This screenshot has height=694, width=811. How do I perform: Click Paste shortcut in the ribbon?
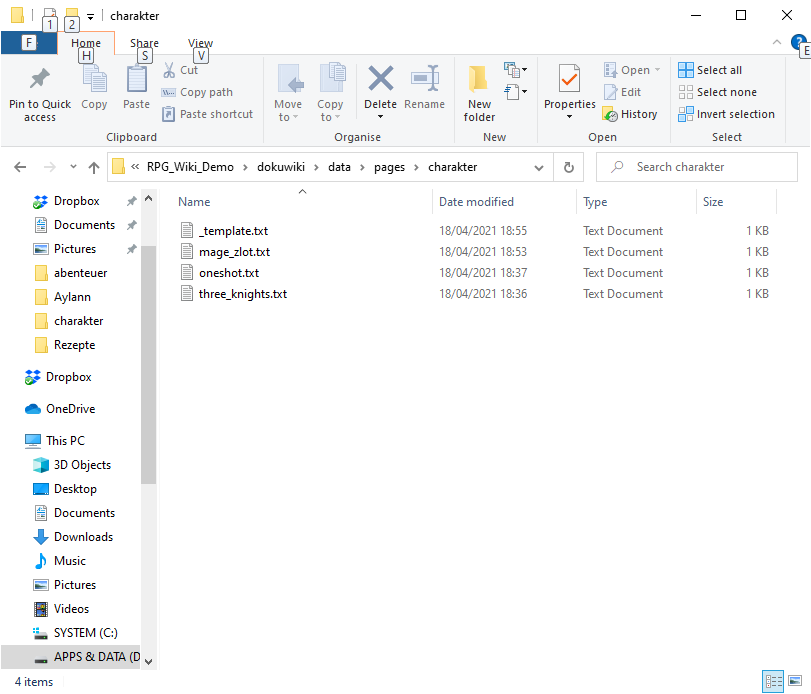click(207, 114)
